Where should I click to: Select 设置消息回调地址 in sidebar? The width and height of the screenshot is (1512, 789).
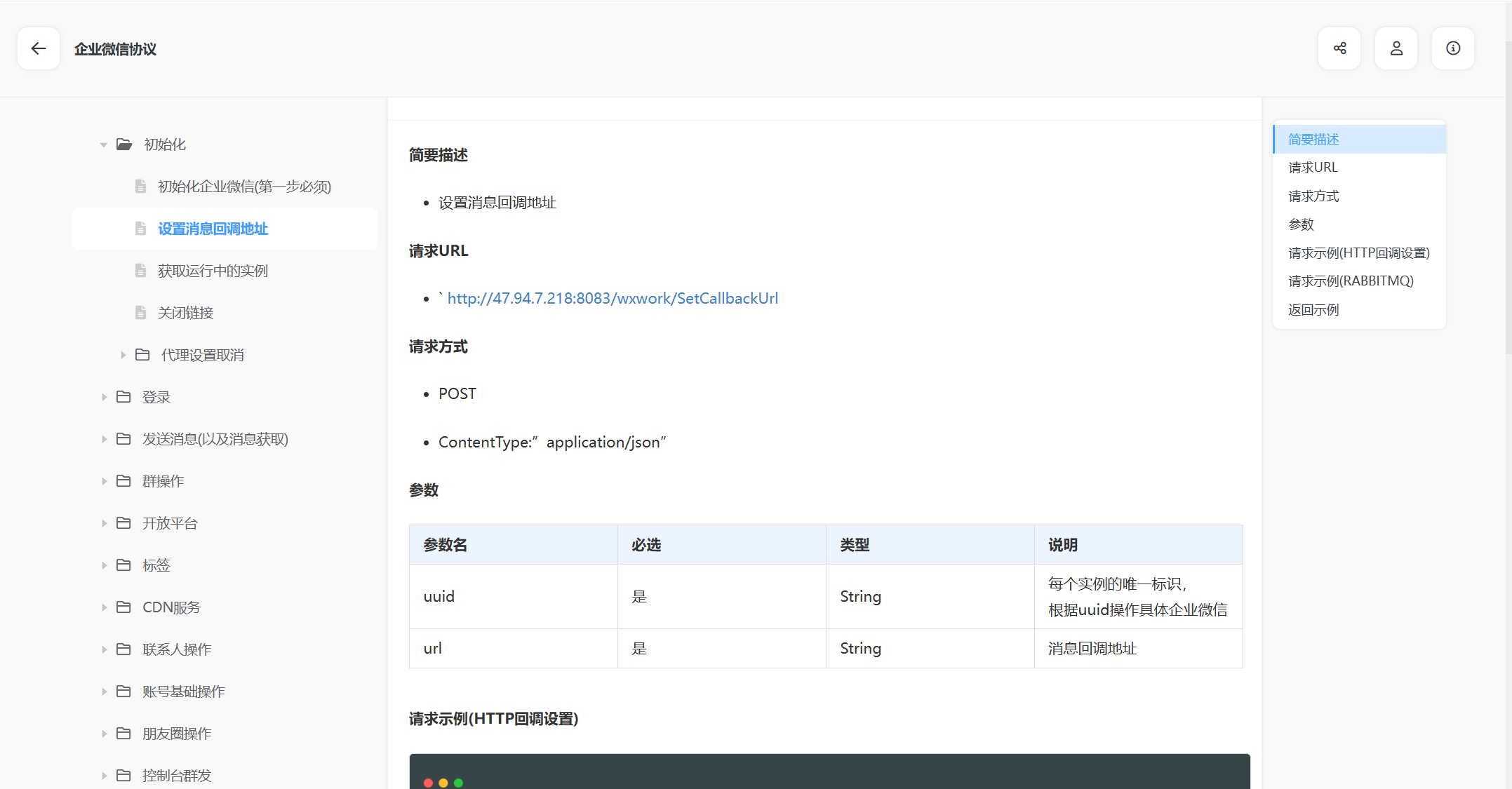pyautogui.click(x=213, y=229)
